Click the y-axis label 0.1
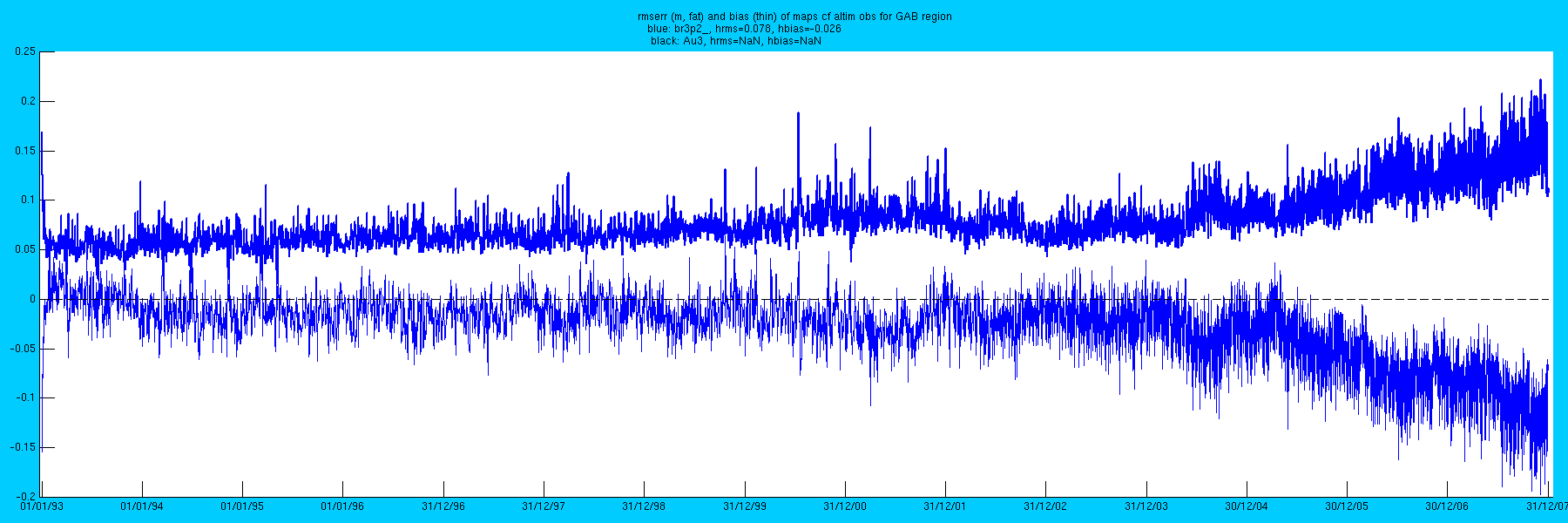 click(28, 200)
